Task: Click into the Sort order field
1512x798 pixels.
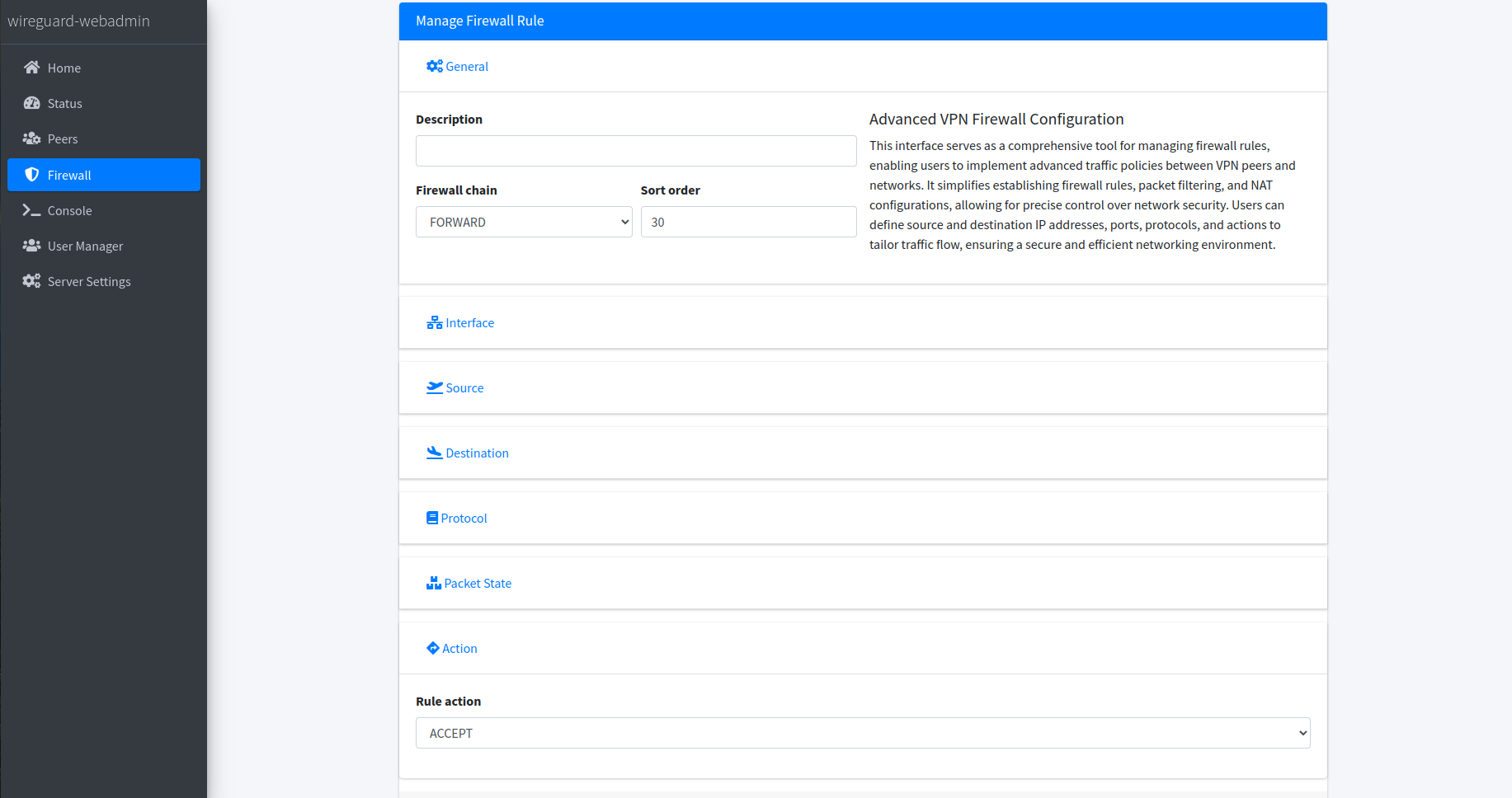Action: tap(748, 223)
